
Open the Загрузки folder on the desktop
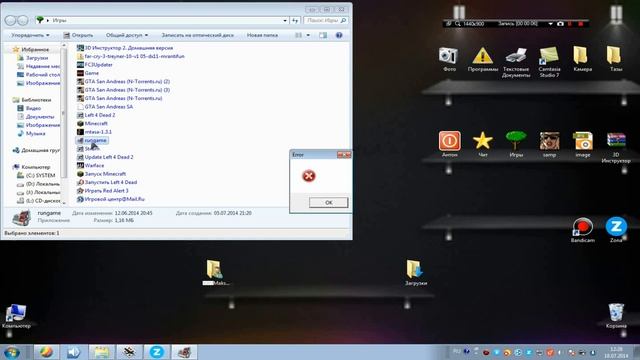416,272
